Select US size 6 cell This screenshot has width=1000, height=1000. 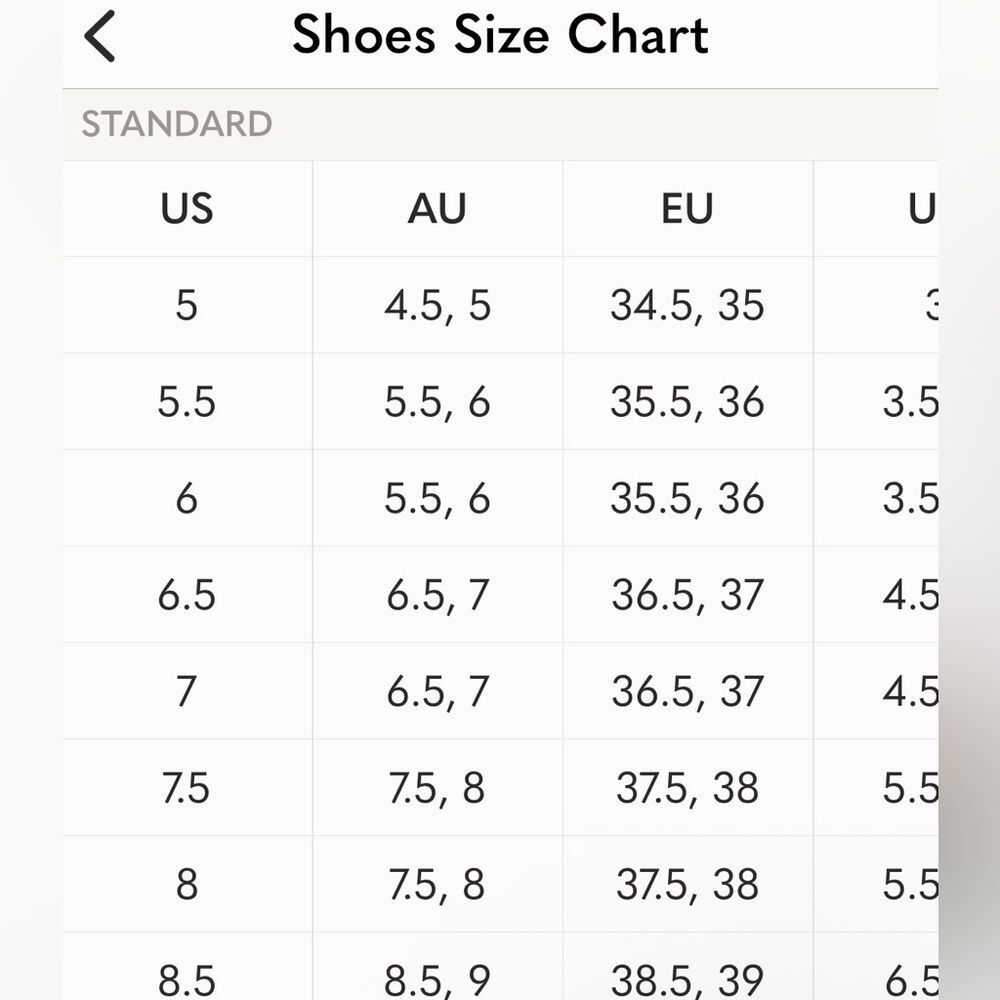click(187, 498)
